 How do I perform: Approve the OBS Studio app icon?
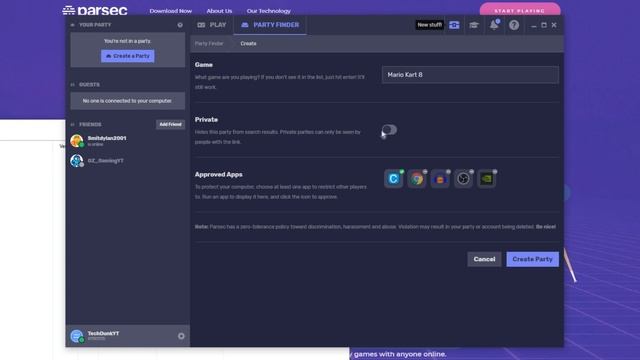click(463, 179)
